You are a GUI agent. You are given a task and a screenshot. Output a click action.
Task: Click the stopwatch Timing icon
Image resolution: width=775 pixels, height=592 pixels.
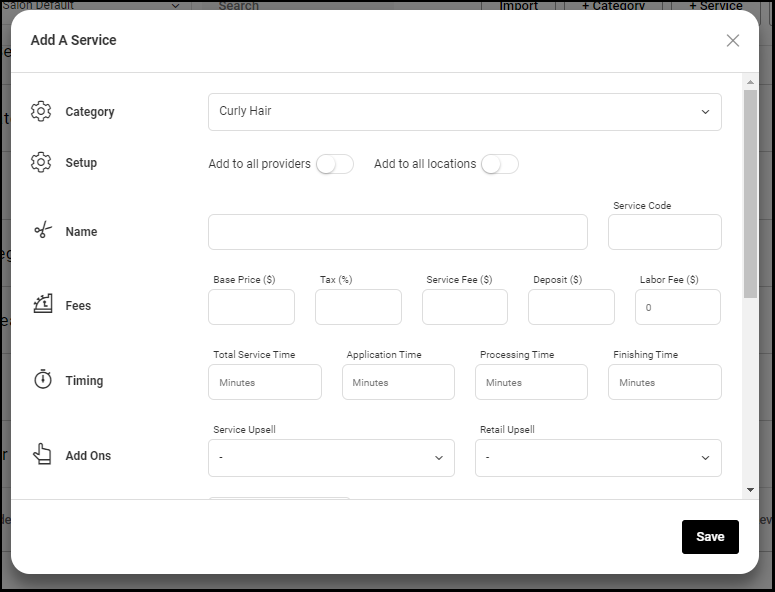pyautogui.click(x=43, y=379)
